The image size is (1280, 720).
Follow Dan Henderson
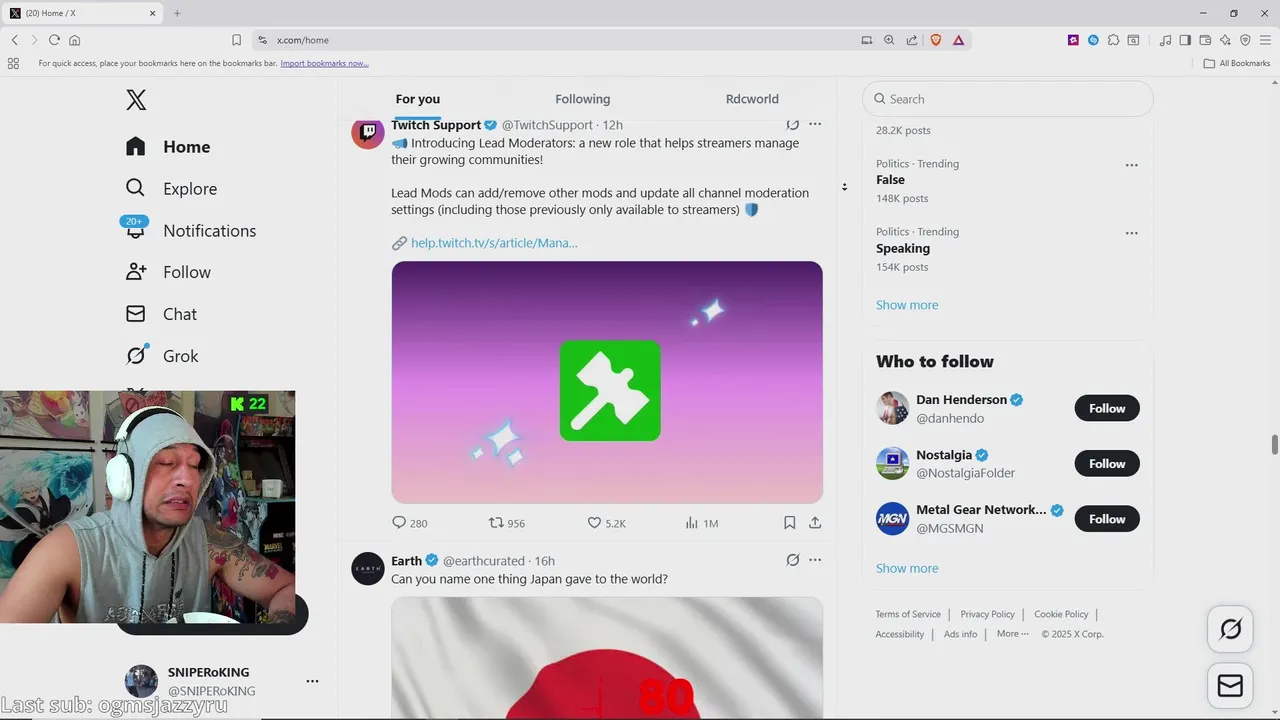pos(1107,408)
